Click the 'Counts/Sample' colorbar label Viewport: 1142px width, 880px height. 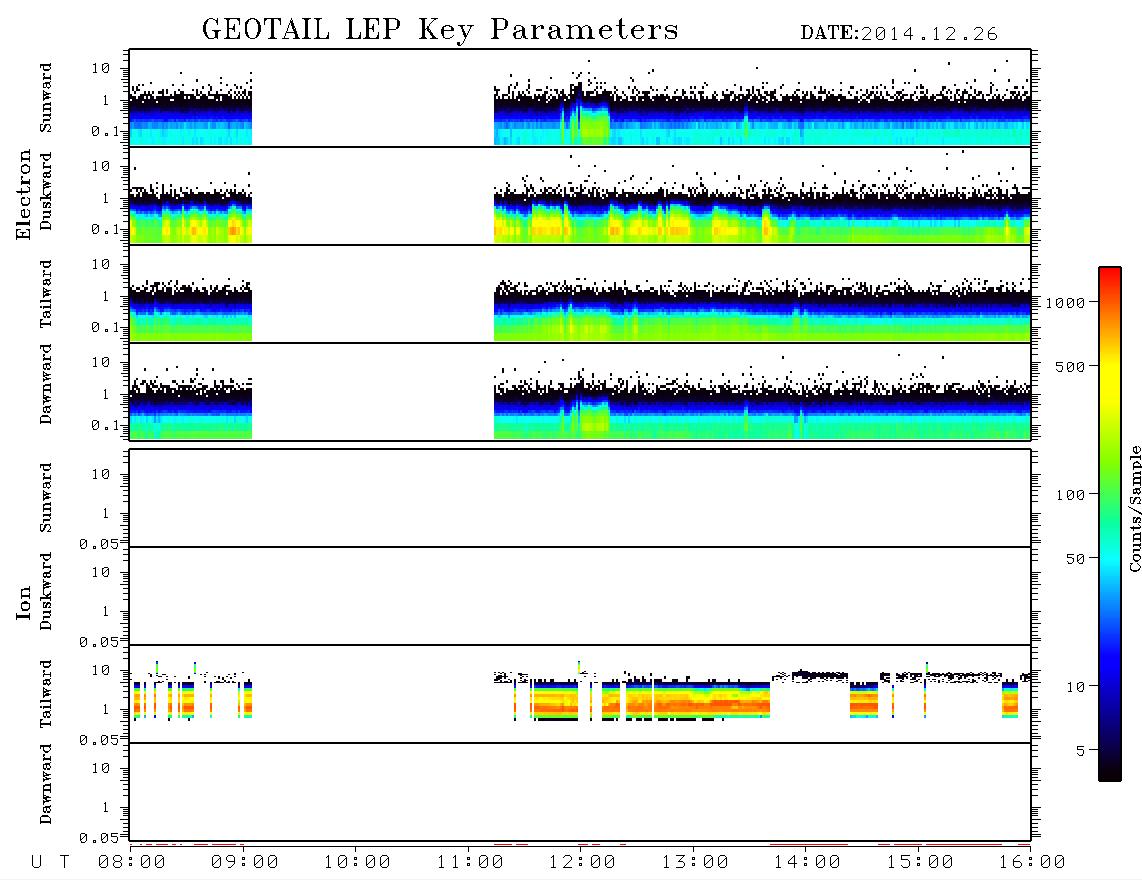point(1135,508)
